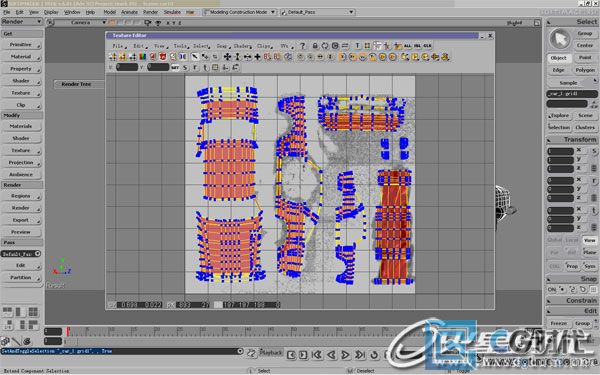600x375 pixels.
Task: Toggle the Snap ON button
Action: (x=552, y=290)
